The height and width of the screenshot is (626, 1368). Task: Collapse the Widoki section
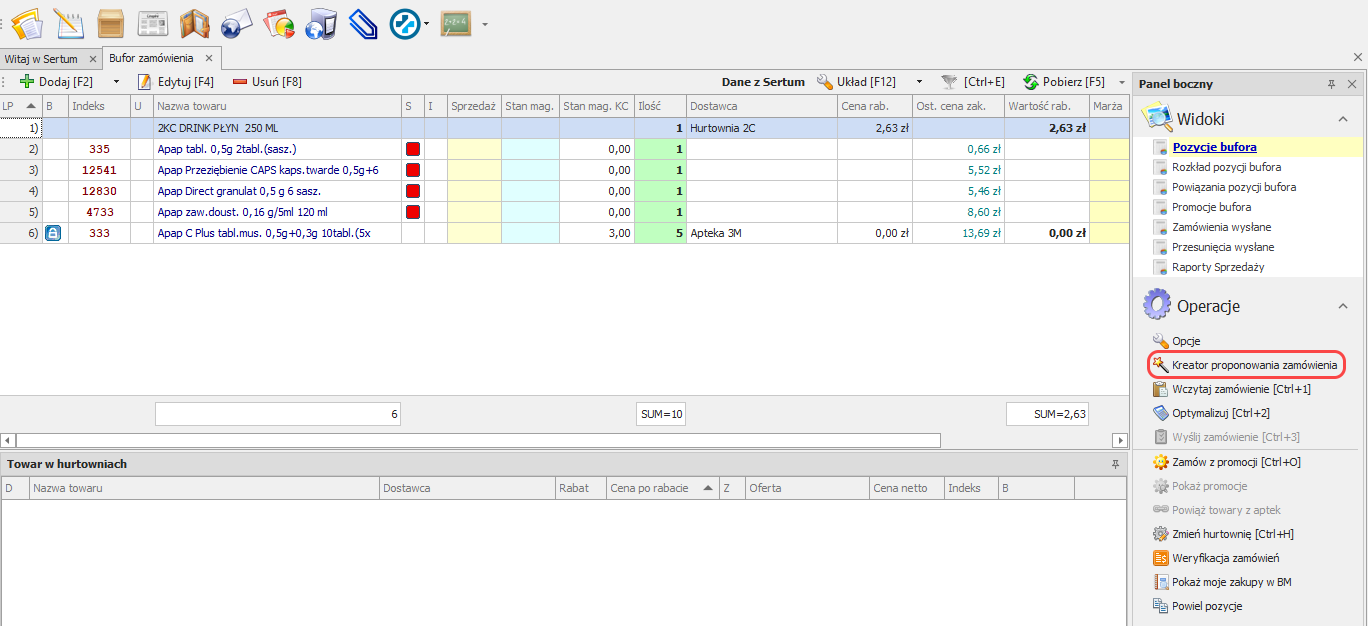click(1343, 119)
